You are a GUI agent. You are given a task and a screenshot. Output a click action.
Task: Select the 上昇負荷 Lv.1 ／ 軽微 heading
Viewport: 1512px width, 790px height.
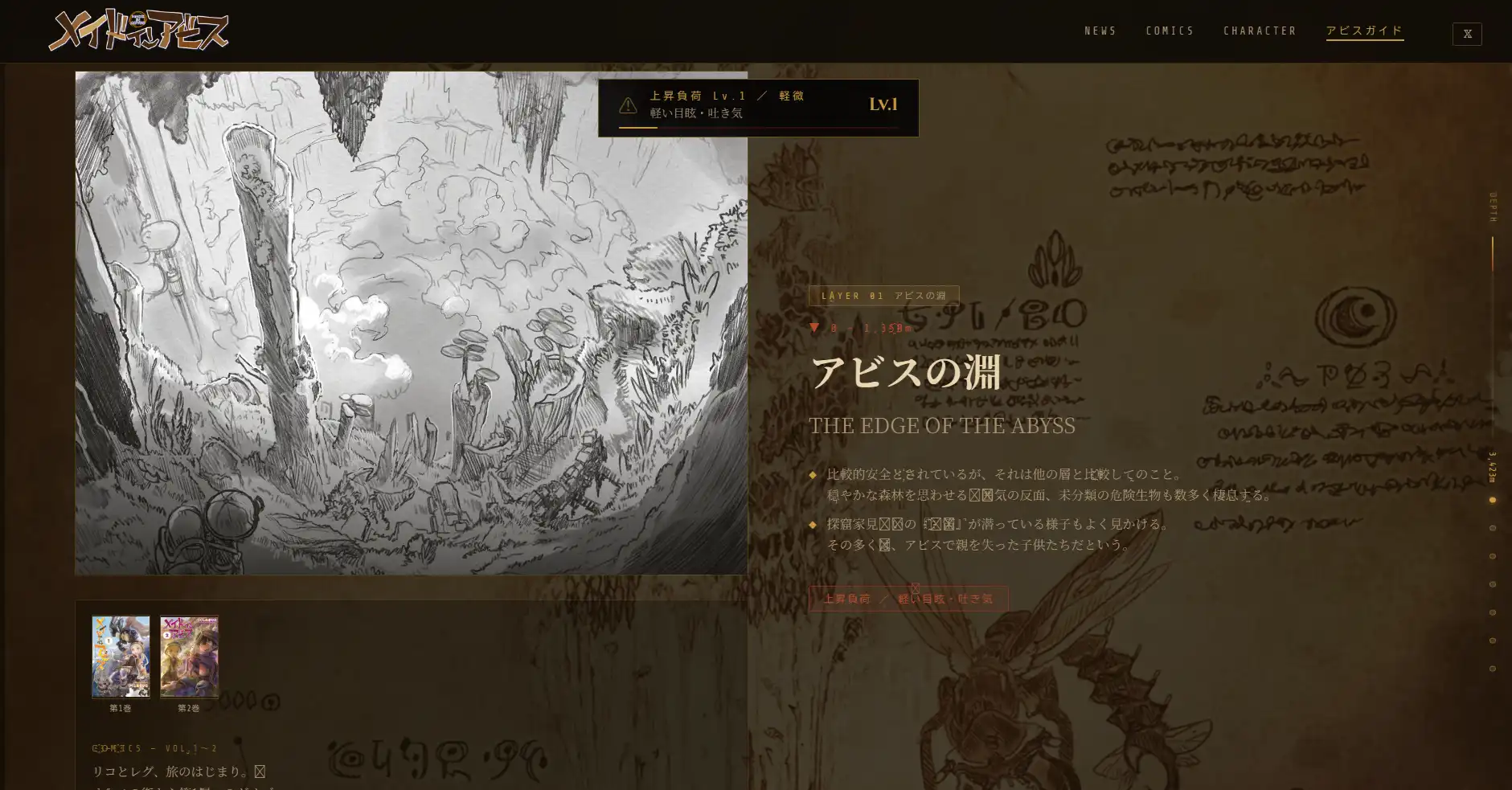point(727,96)
